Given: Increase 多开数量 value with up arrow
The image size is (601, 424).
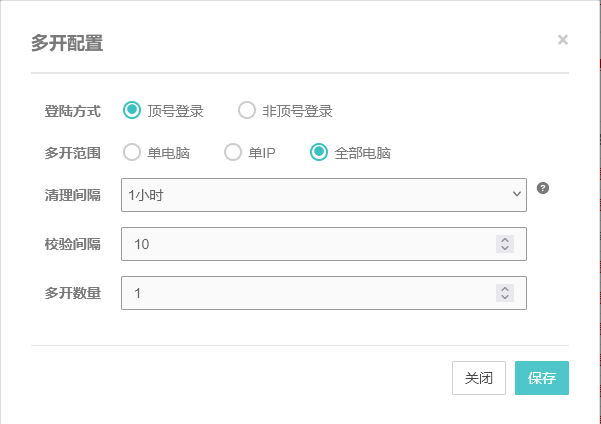Looking at the screenshot, I should pyautogui.click(x=505, y=289).
